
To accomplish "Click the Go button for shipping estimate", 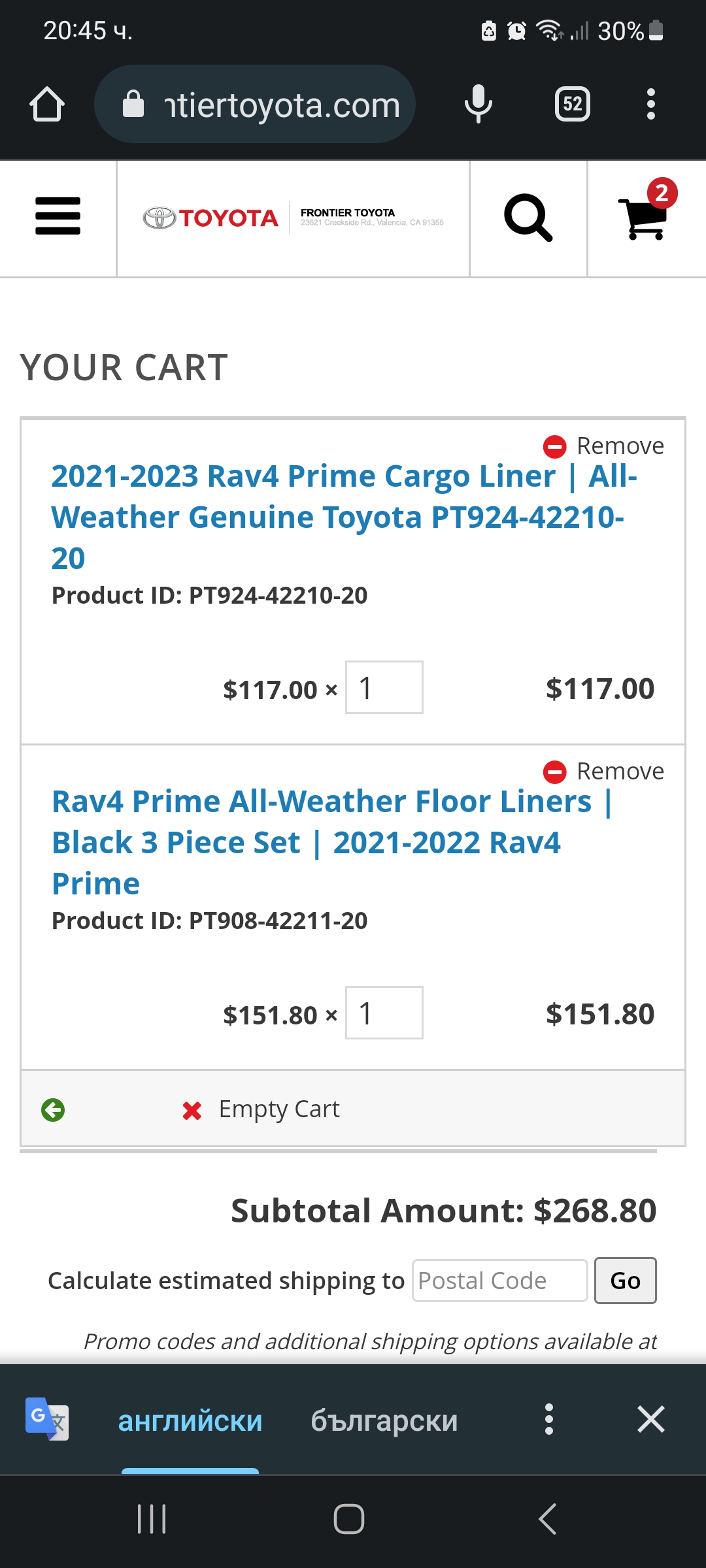I will tap(624, 1280).
